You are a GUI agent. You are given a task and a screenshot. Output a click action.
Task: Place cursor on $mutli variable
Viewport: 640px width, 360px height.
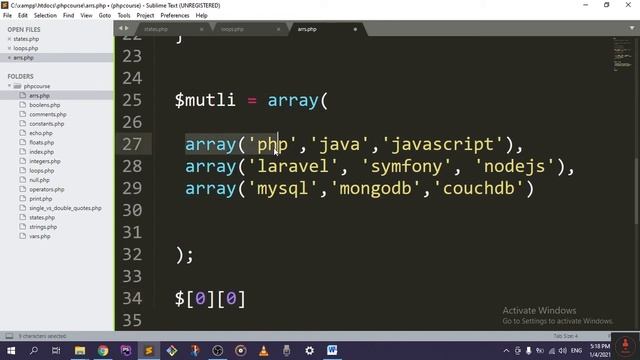[205, 100]
